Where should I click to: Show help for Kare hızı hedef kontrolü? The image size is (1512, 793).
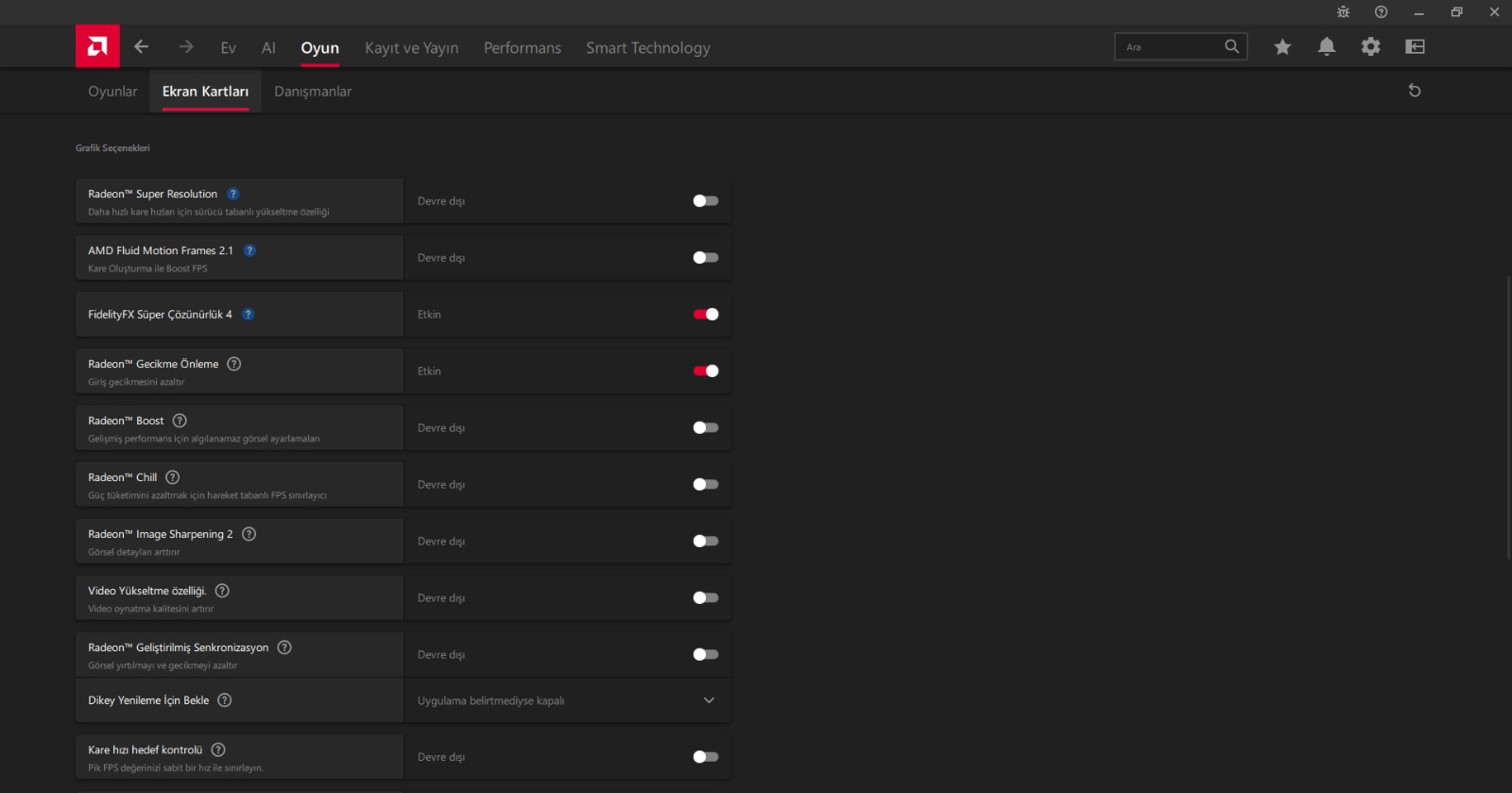pyautogui.click(x=218, y=750)
